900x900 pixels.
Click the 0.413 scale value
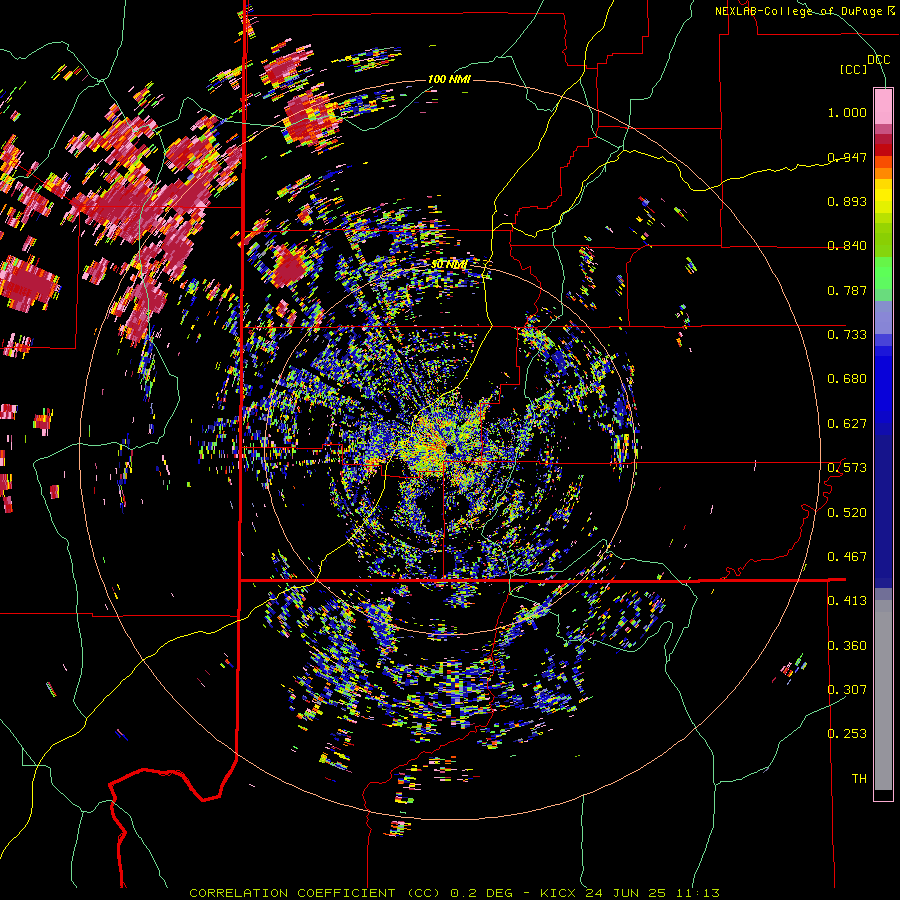tap(847, 601)
